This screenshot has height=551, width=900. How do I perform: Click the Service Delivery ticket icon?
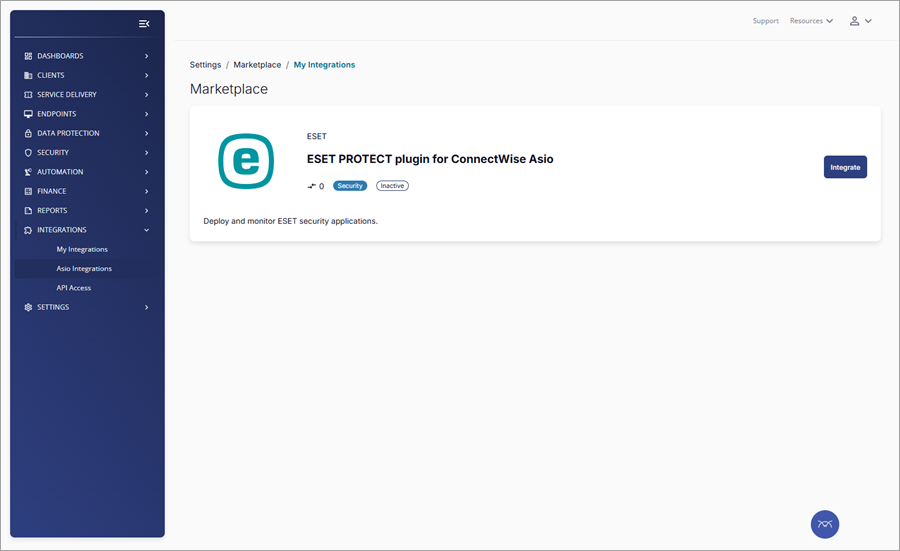pyautogui.click(x=28, y=95)
